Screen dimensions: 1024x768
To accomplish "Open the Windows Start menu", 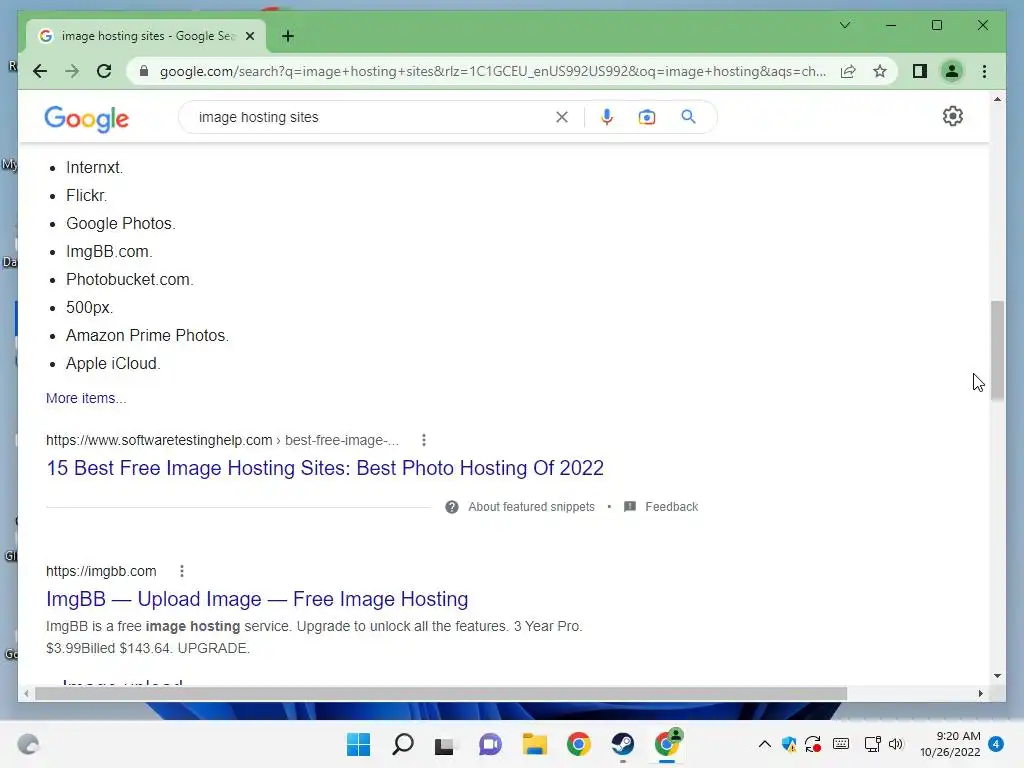I will 358,744.
